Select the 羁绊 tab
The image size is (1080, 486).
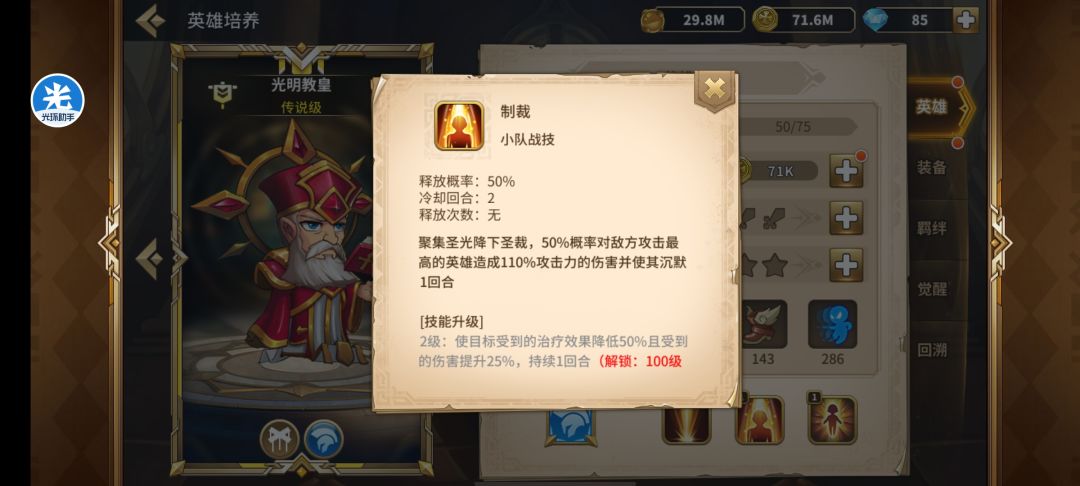coord(931,229)
